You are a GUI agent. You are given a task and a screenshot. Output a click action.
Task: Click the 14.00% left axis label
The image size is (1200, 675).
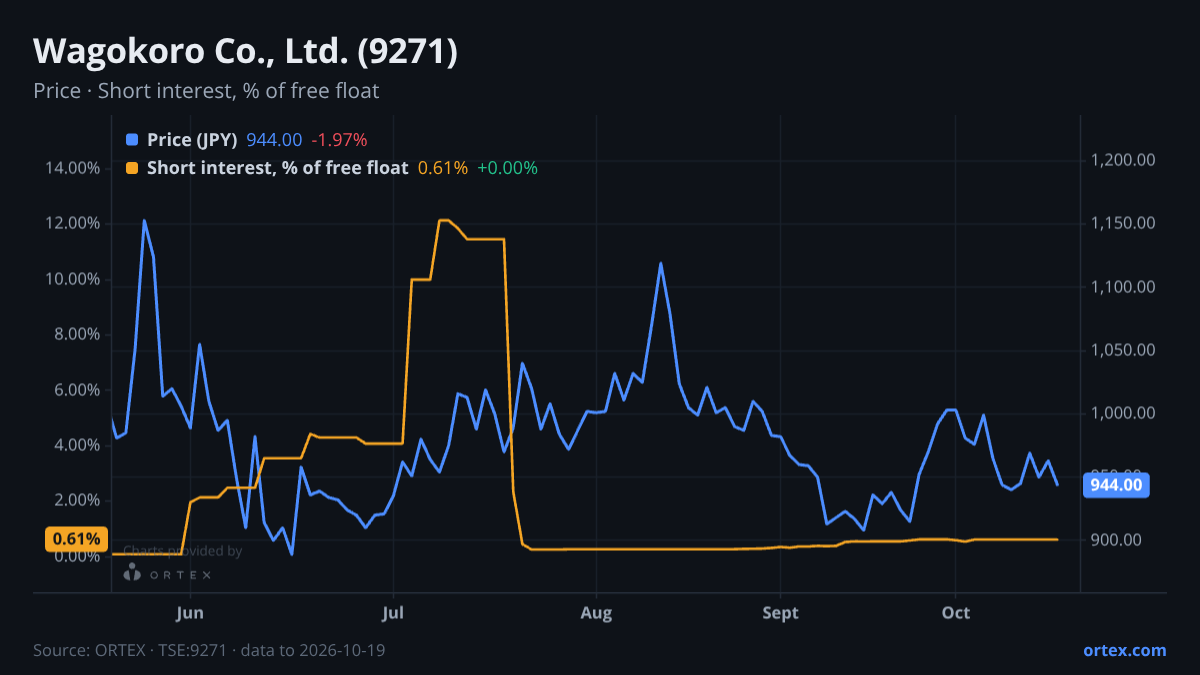pos(73,168)
